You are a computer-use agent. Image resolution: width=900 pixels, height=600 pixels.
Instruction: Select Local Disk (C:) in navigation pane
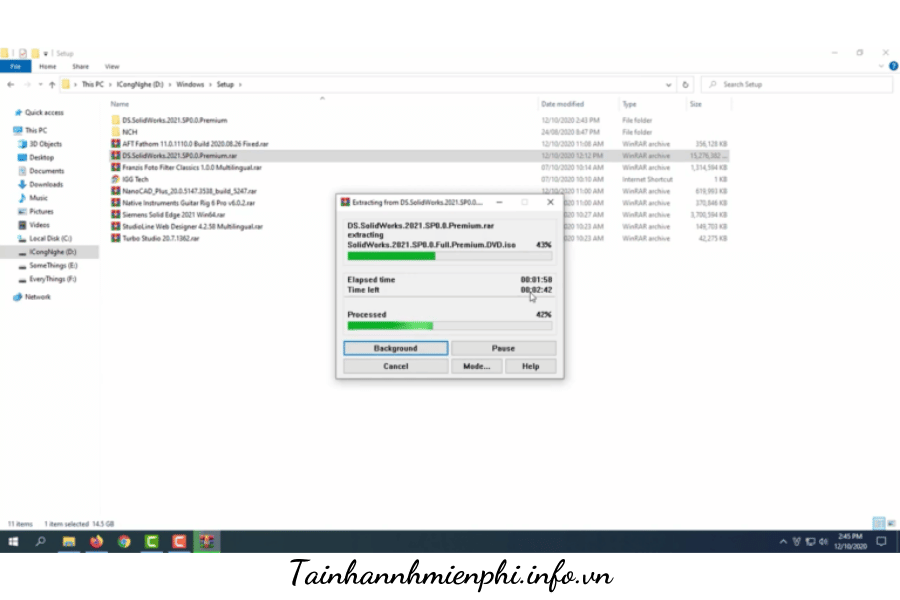pyautogui.click(x=51, y=238)
